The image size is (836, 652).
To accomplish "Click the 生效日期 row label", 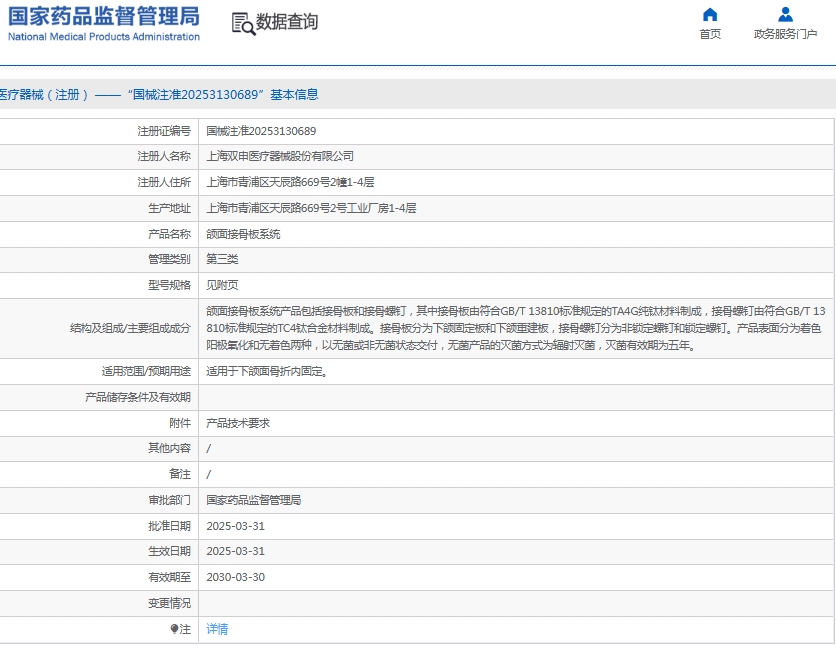I will tap(170, 551).
